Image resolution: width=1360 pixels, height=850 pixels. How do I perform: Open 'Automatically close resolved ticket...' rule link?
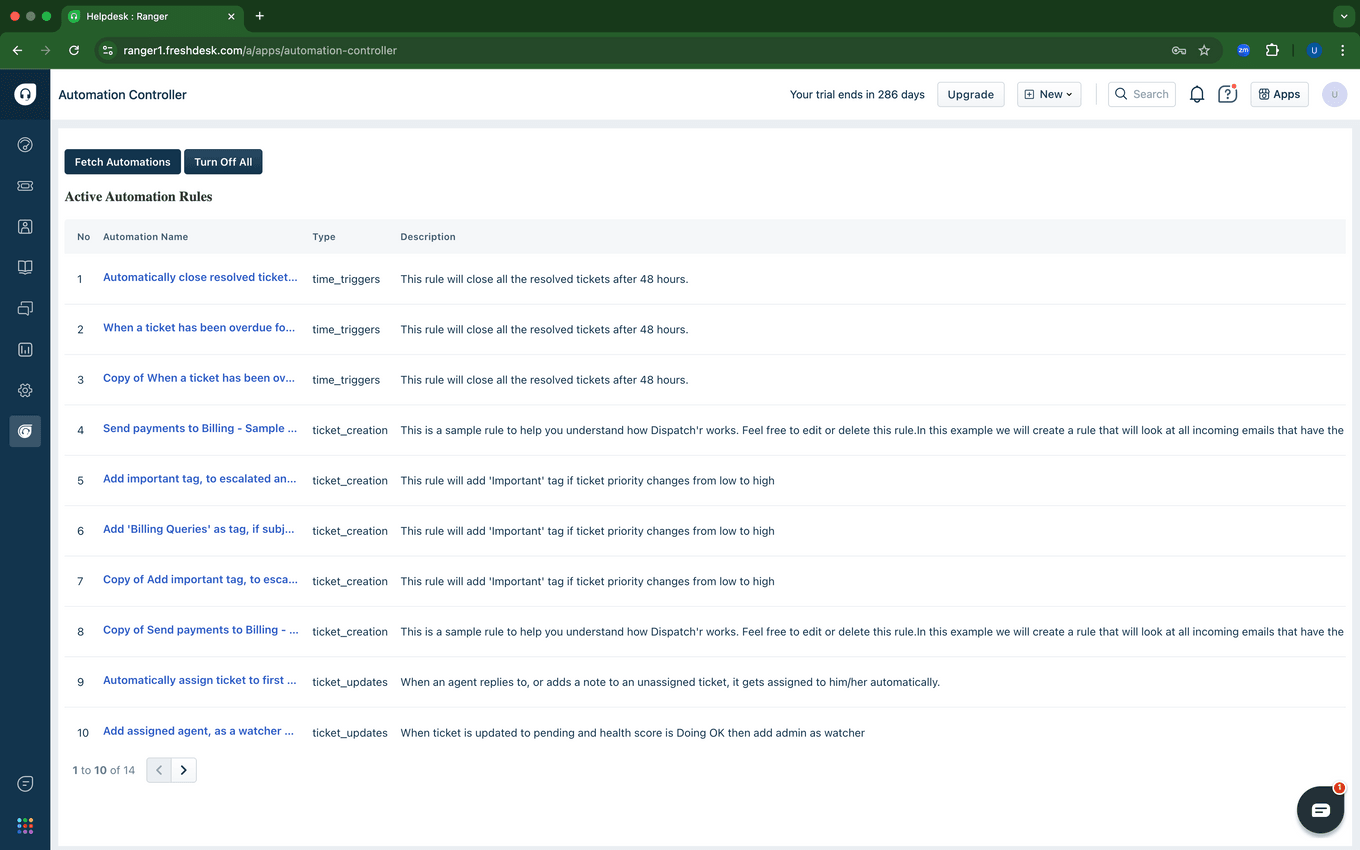[x=200, y=277]
